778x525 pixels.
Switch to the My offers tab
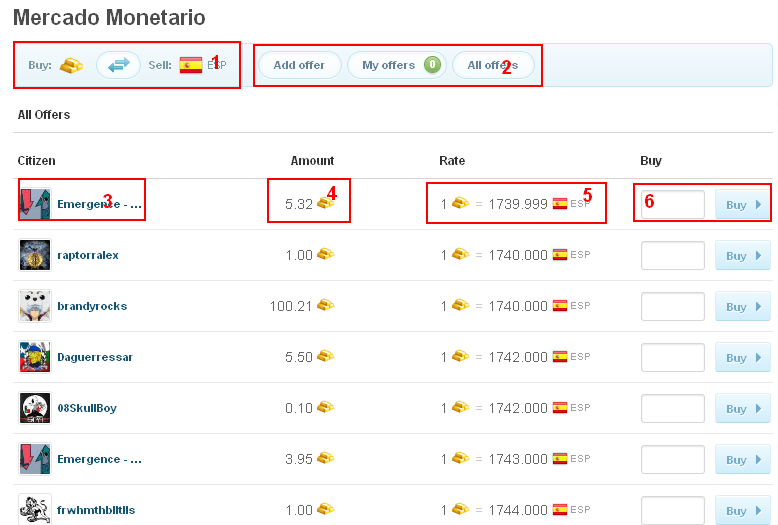(x=388, y=65)
